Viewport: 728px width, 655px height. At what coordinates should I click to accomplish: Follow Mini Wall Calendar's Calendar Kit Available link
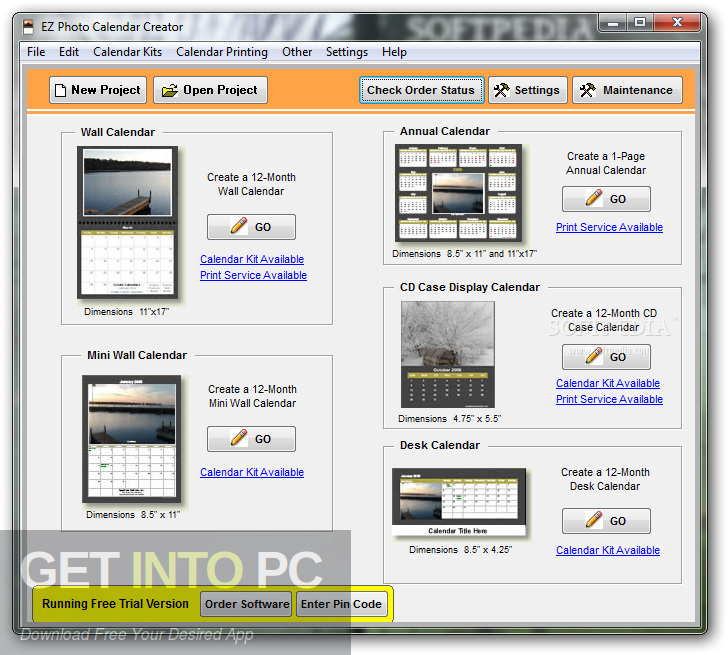coord(252,472)
